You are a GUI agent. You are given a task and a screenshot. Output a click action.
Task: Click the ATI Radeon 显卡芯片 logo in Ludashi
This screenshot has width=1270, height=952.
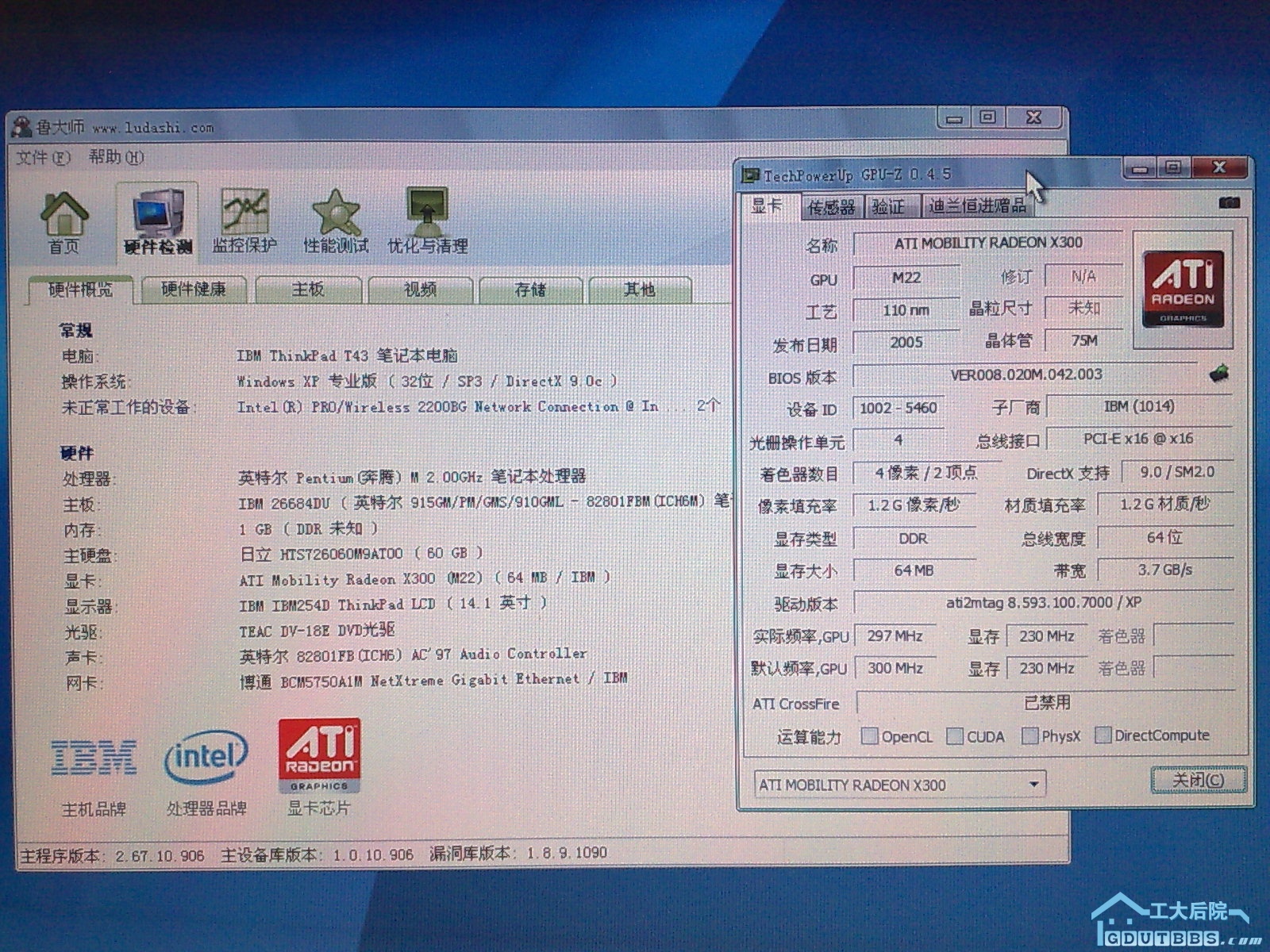point(319,756)
